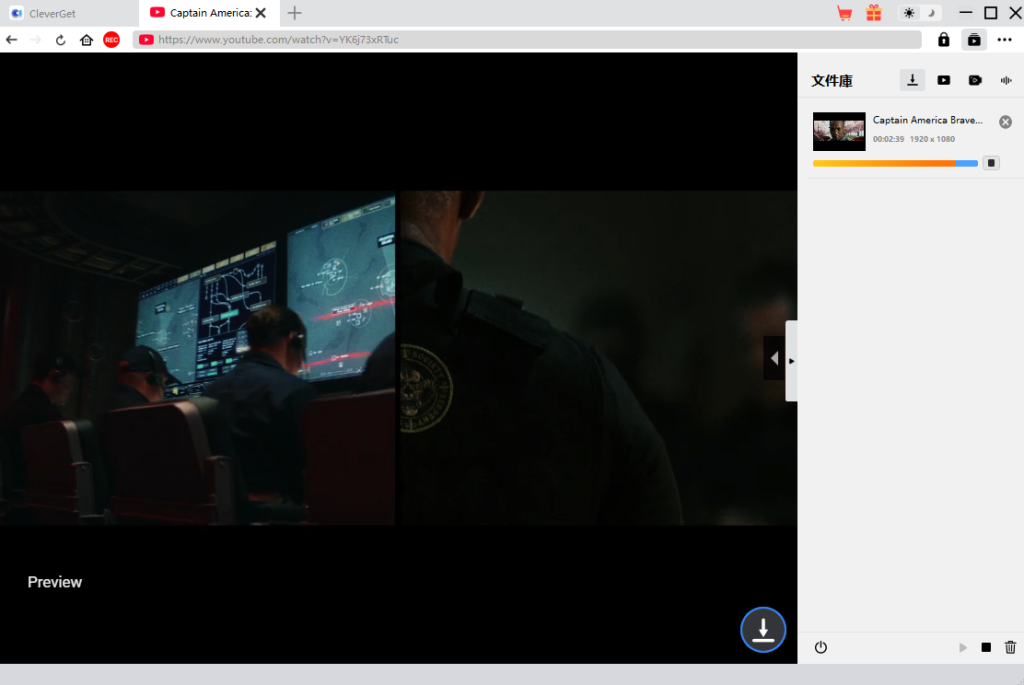
Task: Reload the current page
Action: (61, 40)
